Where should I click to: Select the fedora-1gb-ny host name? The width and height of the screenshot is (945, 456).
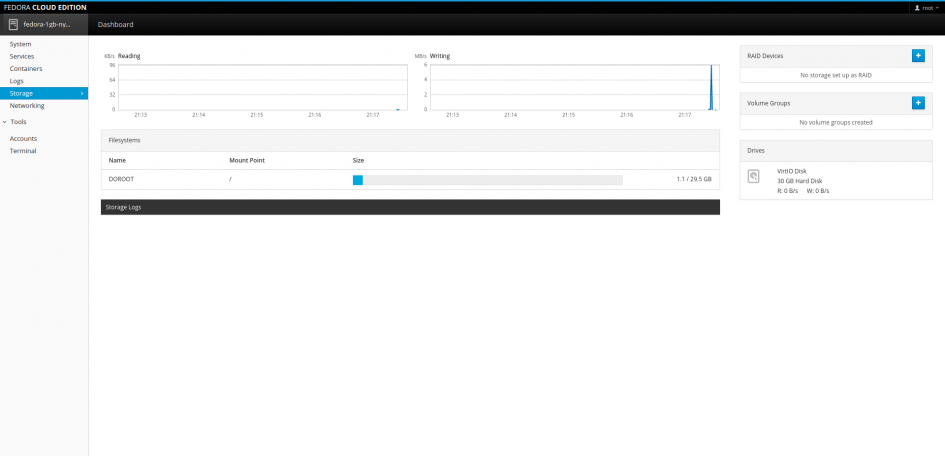coord(48,24)
